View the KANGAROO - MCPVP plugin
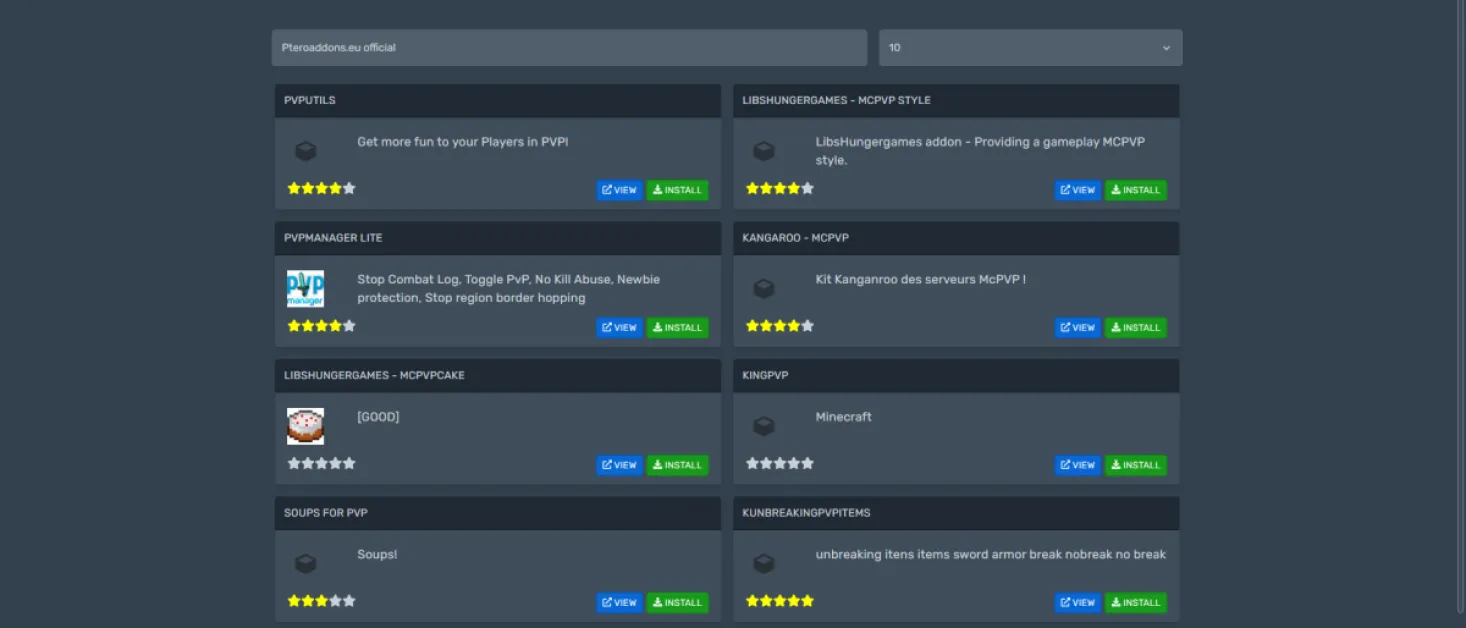 pos(1078,327)
